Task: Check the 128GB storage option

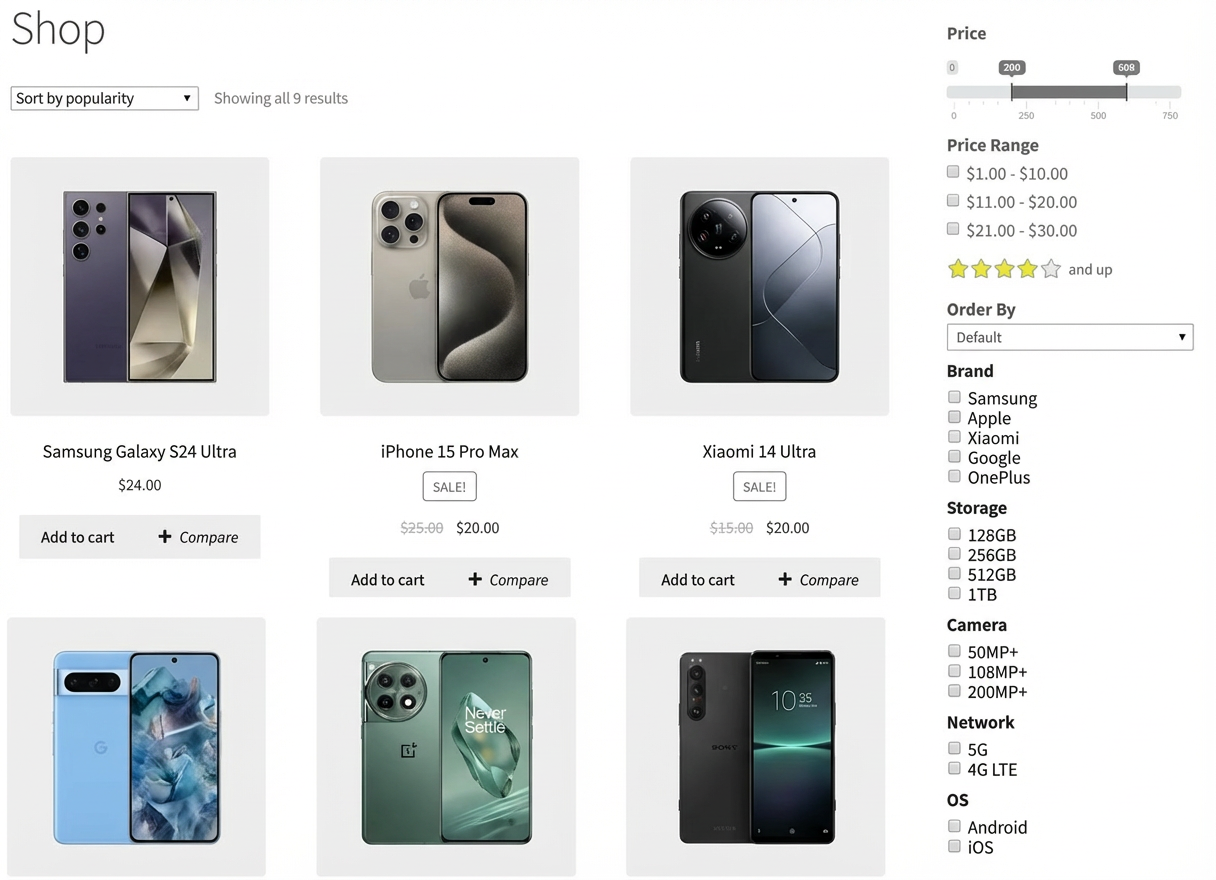Action: pos(953,533)
